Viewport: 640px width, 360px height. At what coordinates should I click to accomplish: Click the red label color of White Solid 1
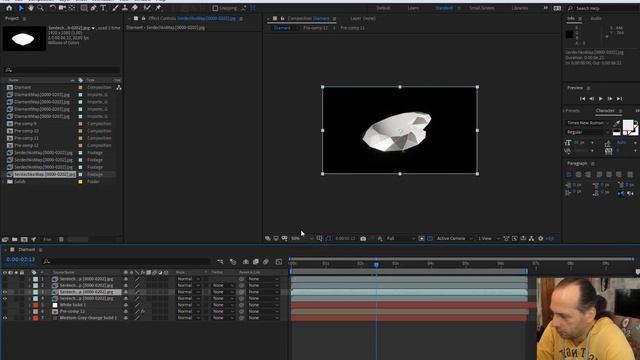tap(36, 305)
